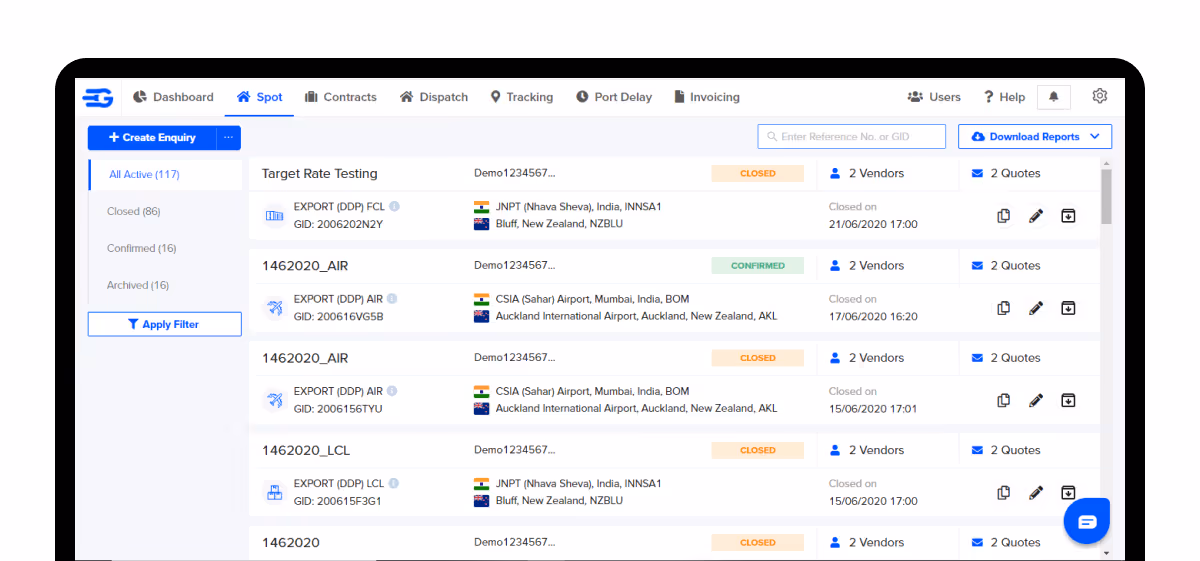Switch to the Spot tab
This screenshot has height=561, width=1200.
(x=260, y=97)
